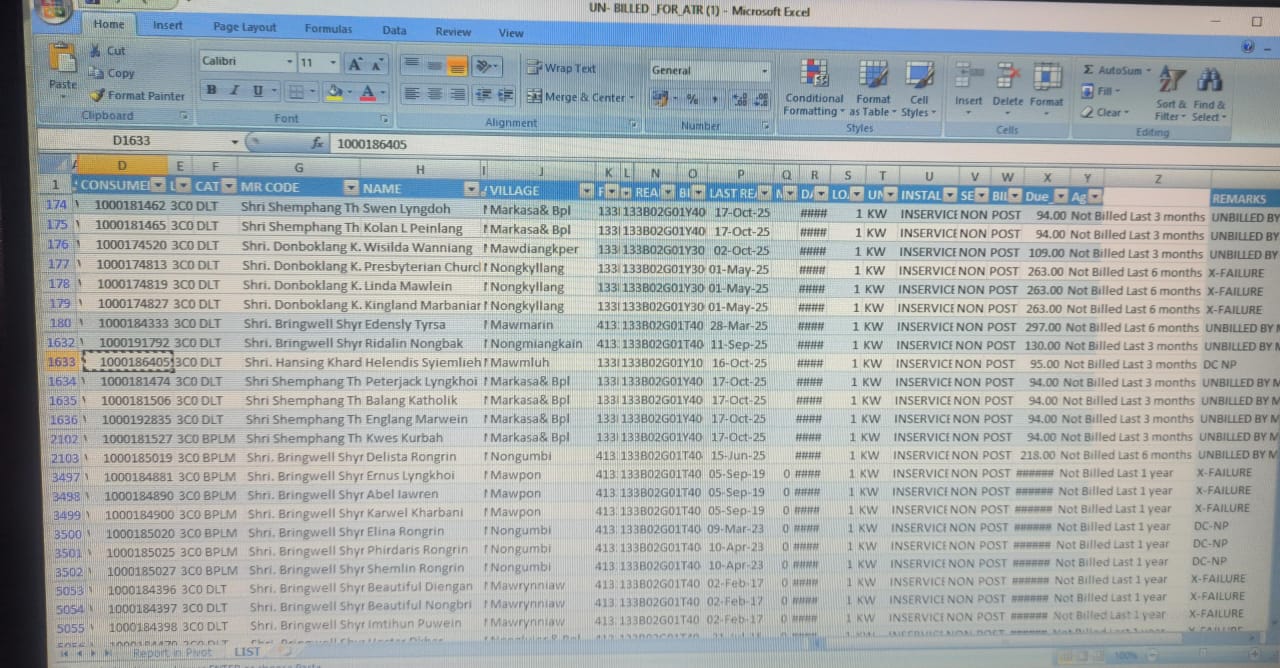Align text left in the cell
Image resolution: width=1280 pixels, height=668 pixels.
click(x=411, y=95)
